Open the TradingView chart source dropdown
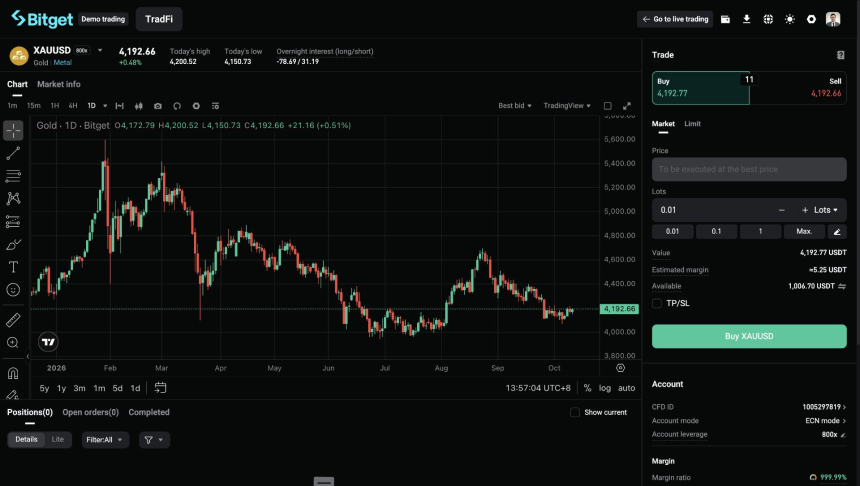This screenshot has height=486, width=860. (x=567, y=106)
